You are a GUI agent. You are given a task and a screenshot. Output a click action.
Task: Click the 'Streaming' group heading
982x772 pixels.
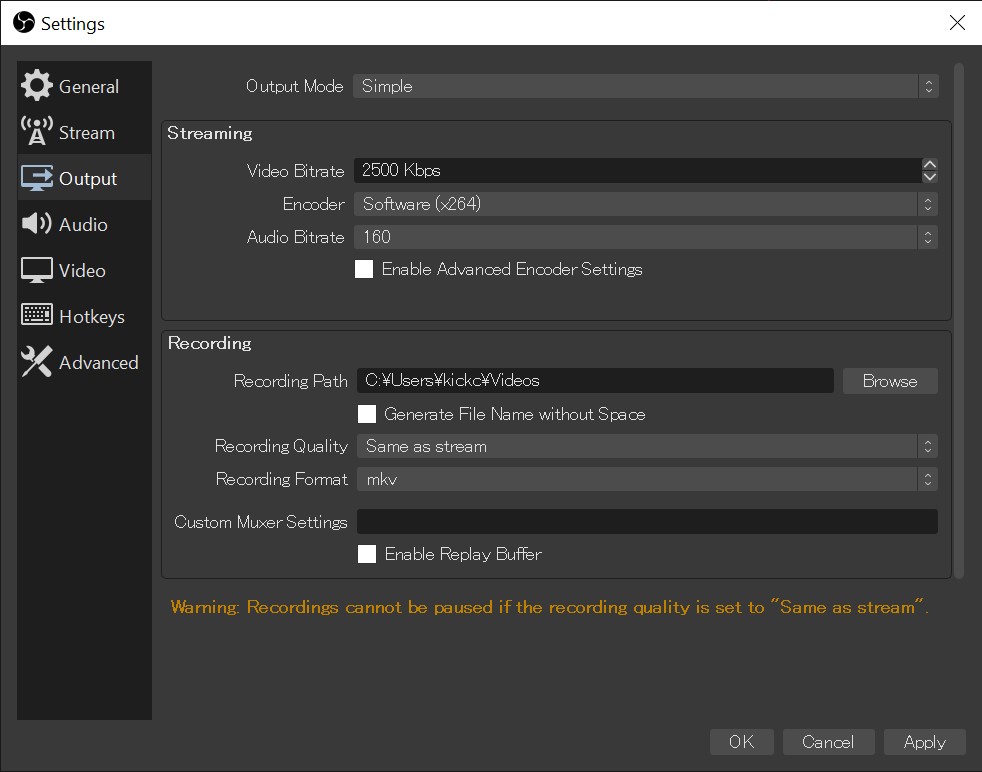click(x=210, y=133)
